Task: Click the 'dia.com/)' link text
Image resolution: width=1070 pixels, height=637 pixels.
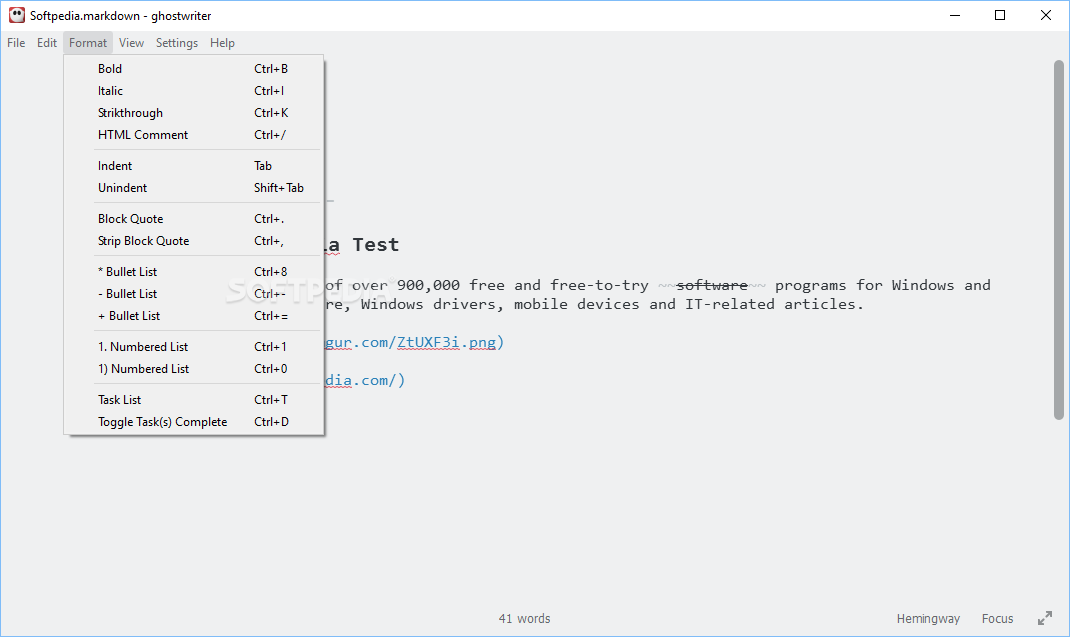Action: pos(365,380)
